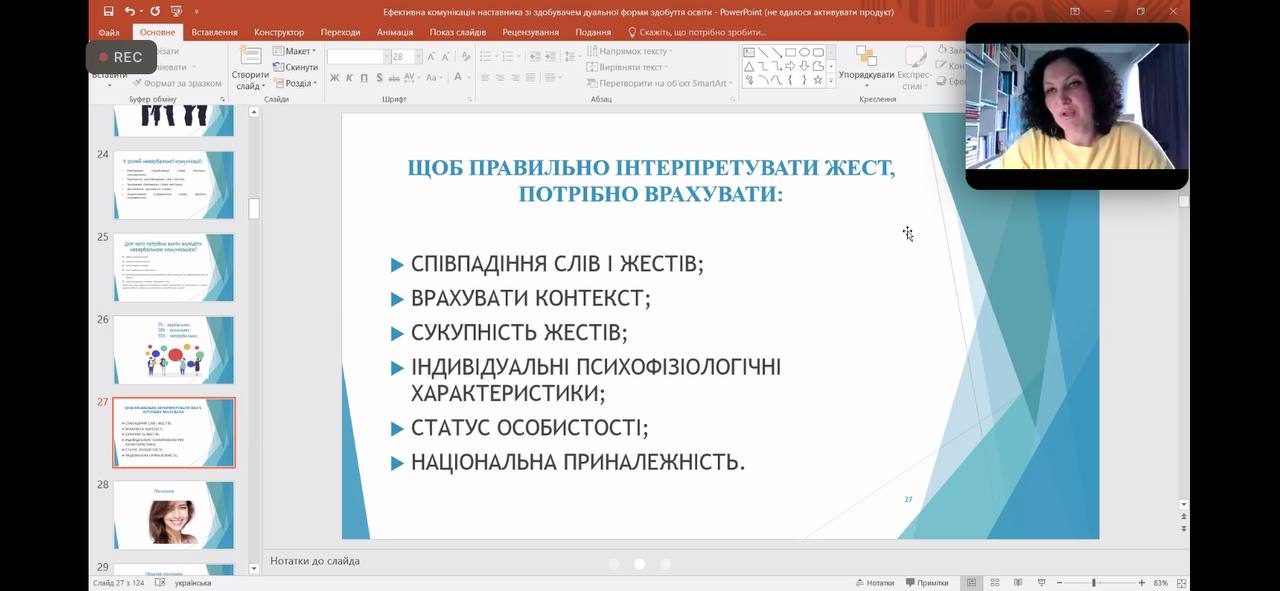Click the zoom slider handle
This screenshot has height=591, width=1280.
click(x=1093, y=583)
